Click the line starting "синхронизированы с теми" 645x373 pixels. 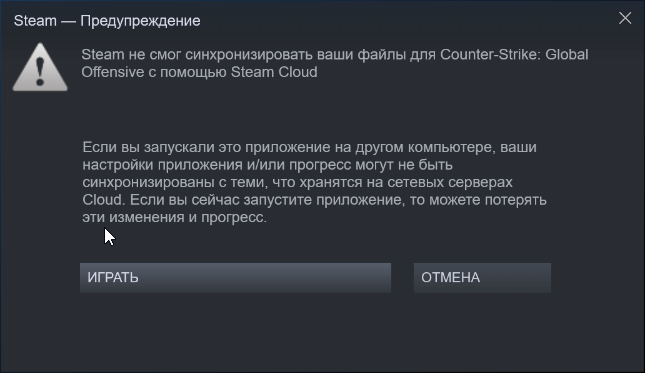pyautogui.click(x=297, y=182)
